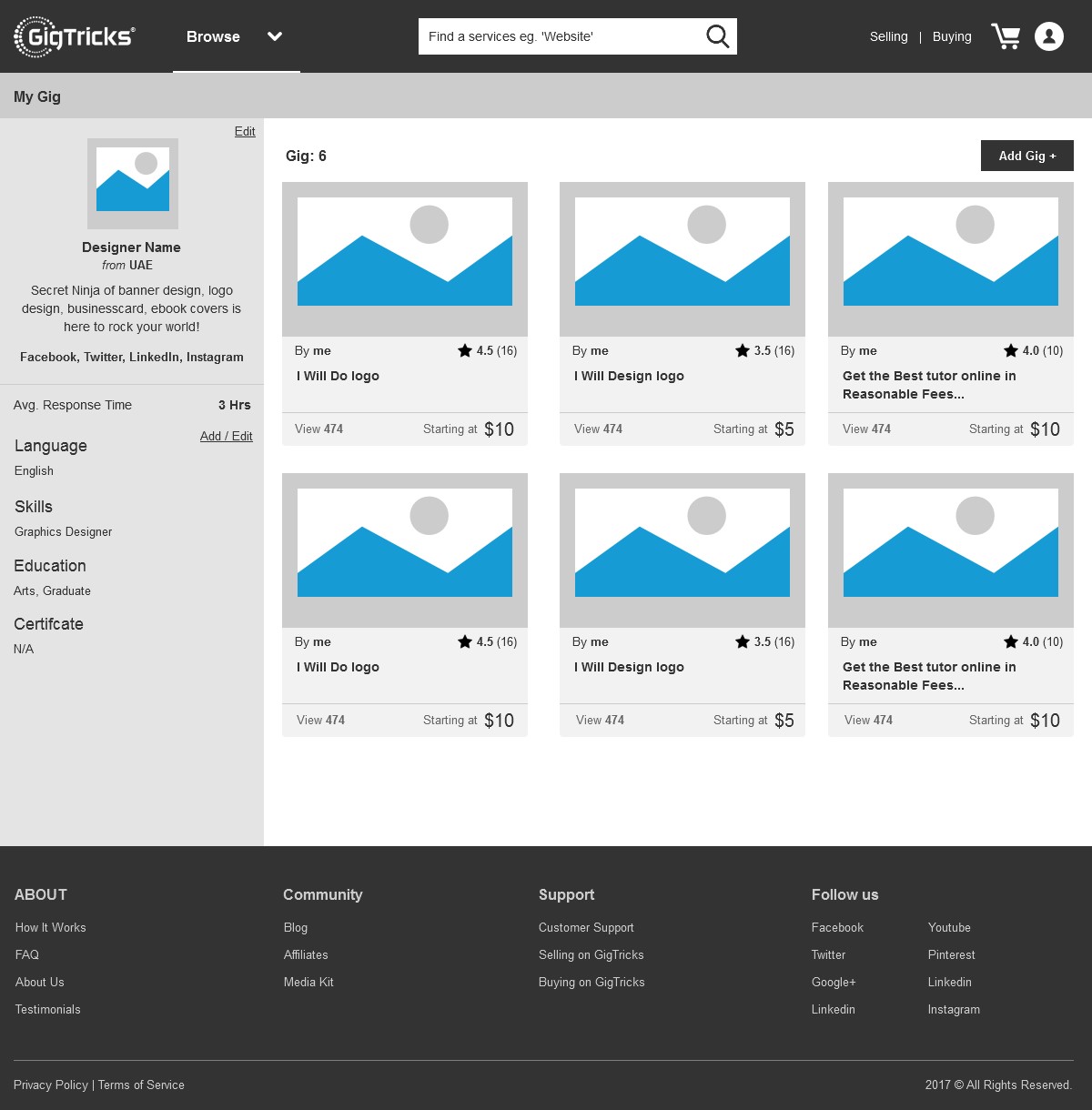Visit Pinterest link under Follow us

pyautogui.click(x=951, y=955)
